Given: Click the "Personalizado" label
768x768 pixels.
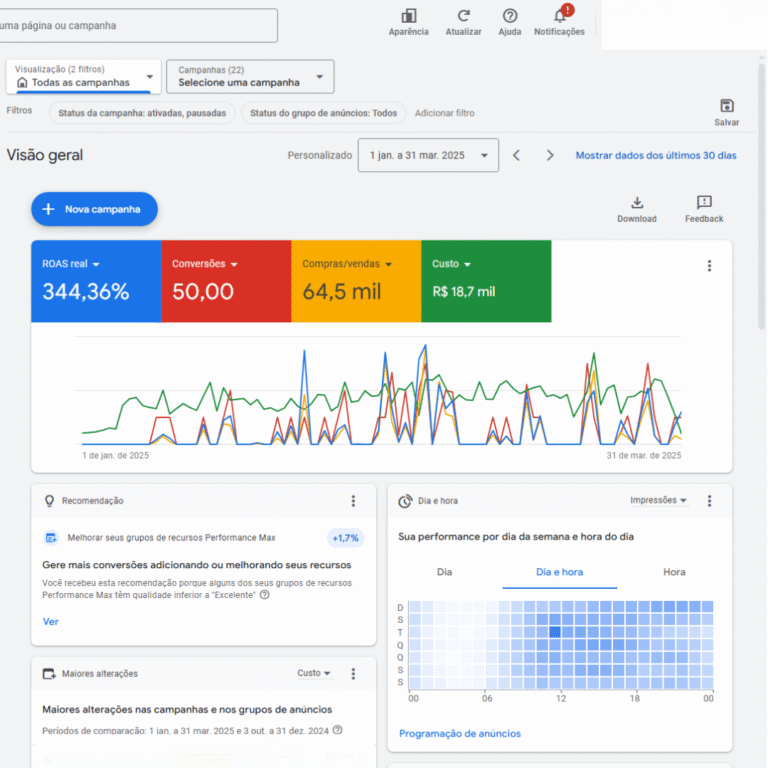Looking at the screenshot, I should (319, 155).
